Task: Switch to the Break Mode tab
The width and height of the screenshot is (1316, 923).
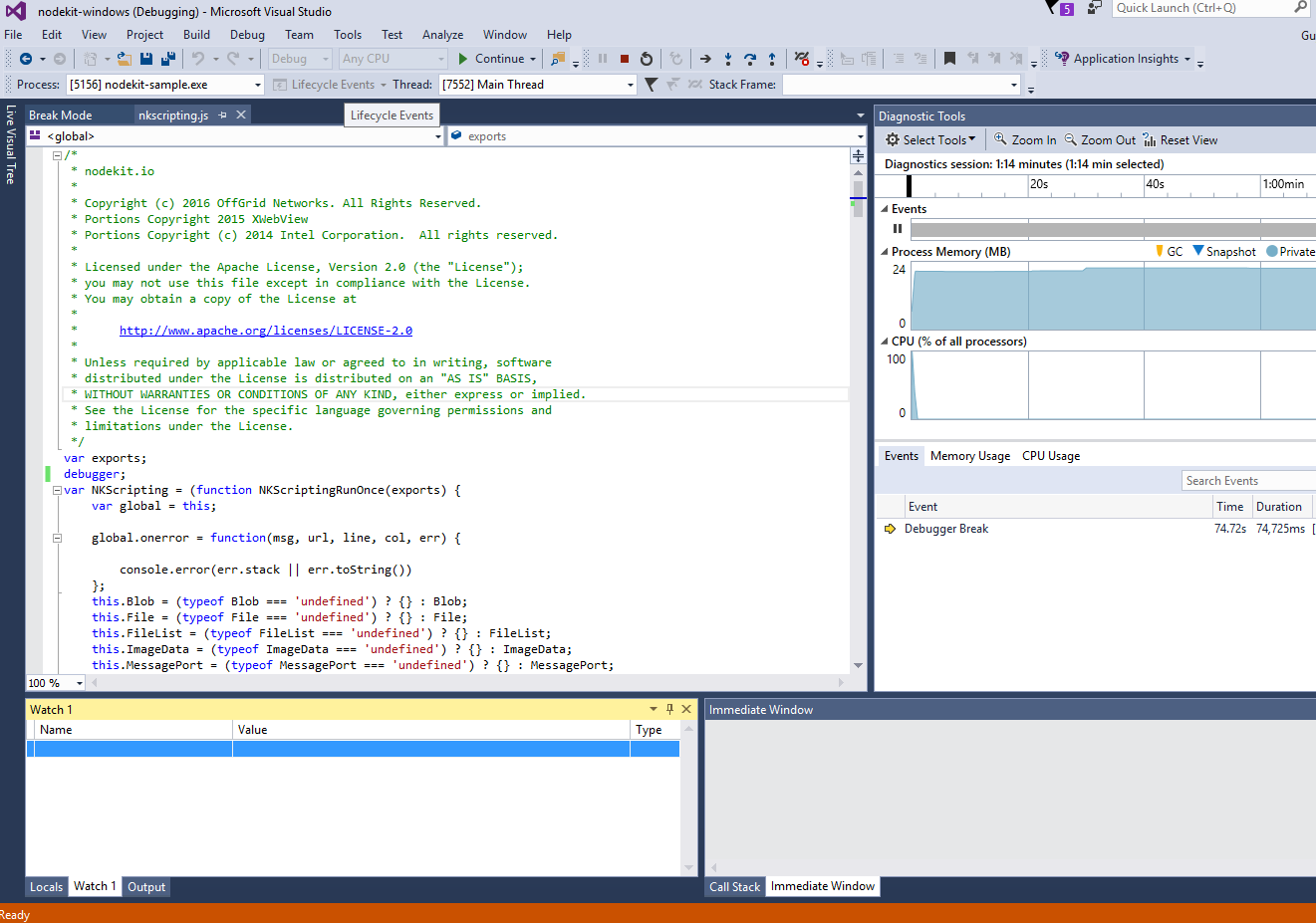Action: 60,115
